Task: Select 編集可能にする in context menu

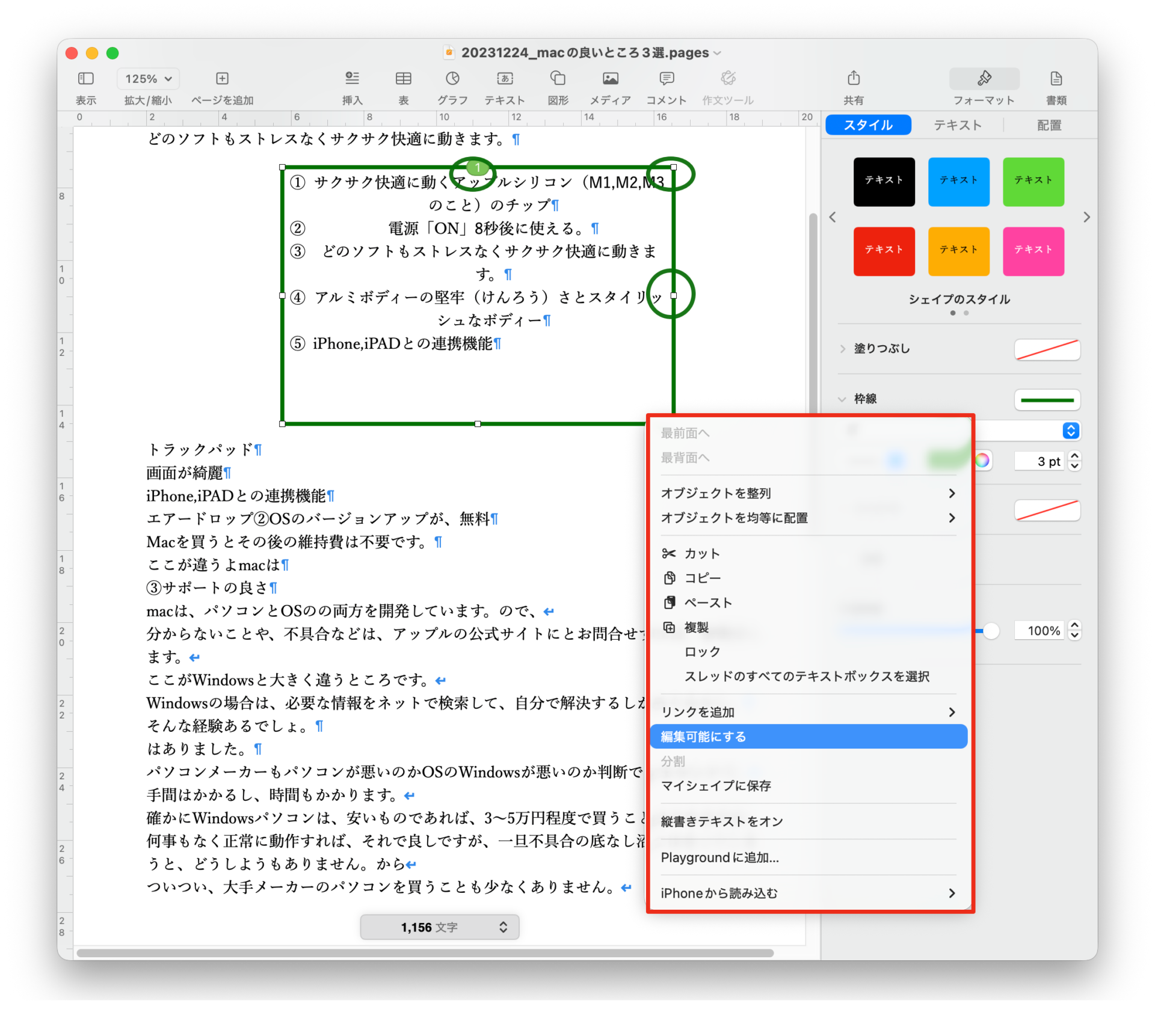Action: coord(703,737)
